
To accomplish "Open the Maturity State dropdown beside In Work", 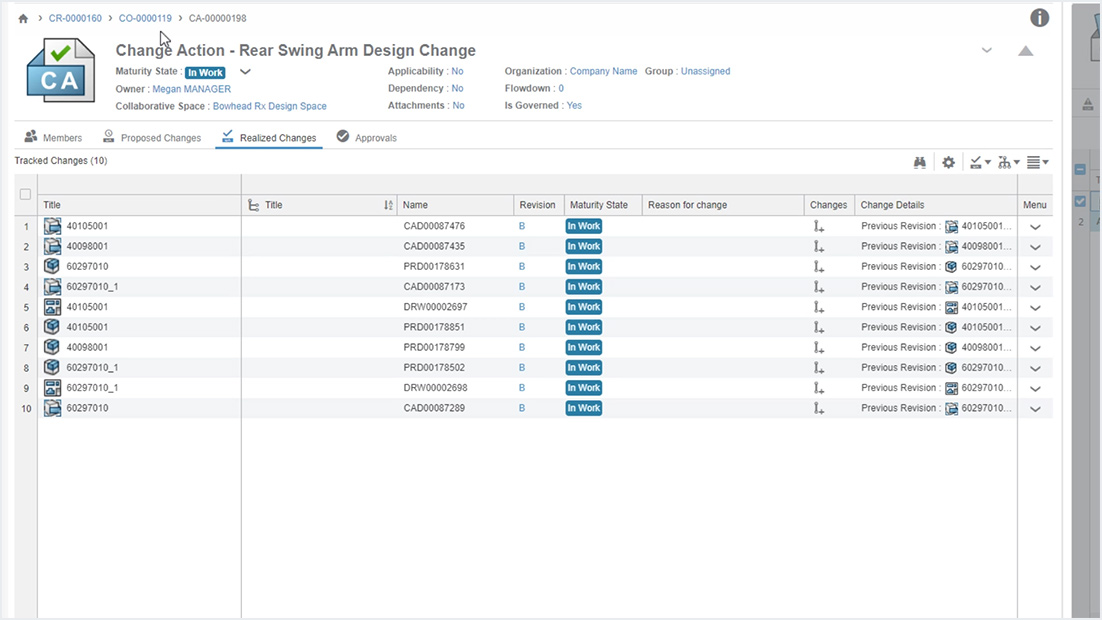I will pos(245,72).
